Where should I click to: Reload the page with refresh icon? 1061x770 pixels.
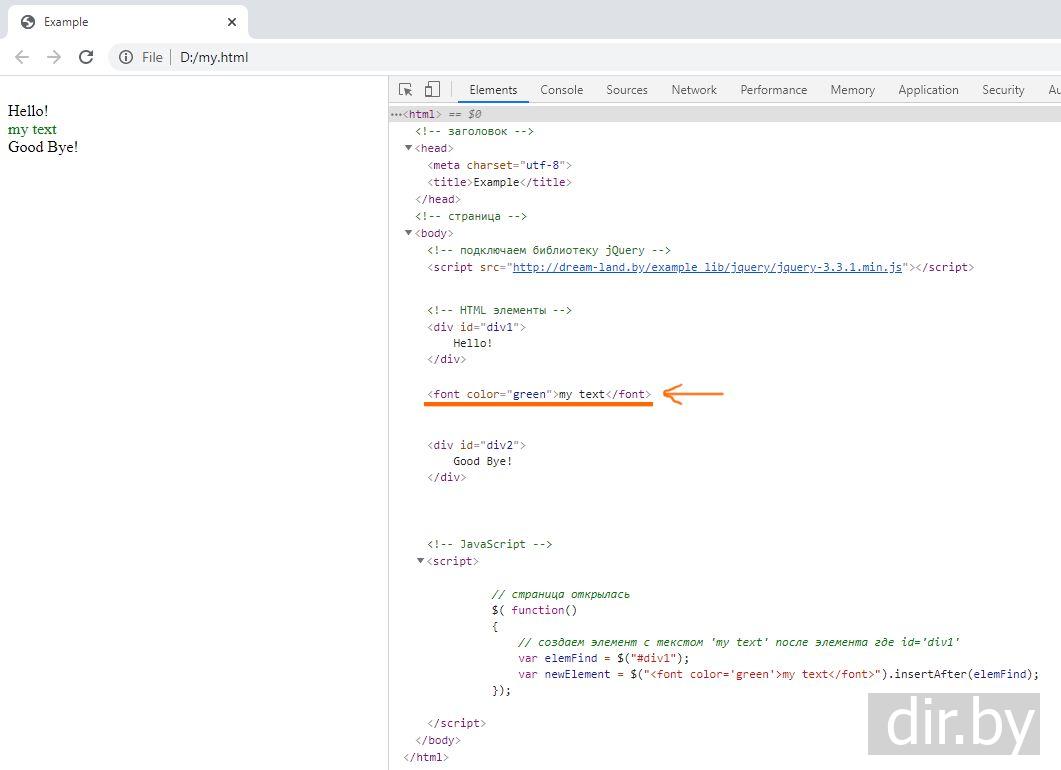(x=86, y=57)
